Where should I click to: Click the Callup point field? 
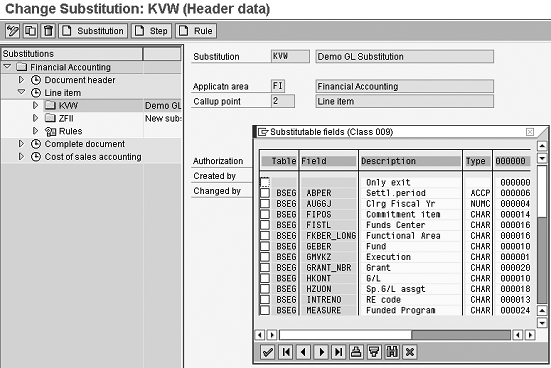click(x=283, y=101)
